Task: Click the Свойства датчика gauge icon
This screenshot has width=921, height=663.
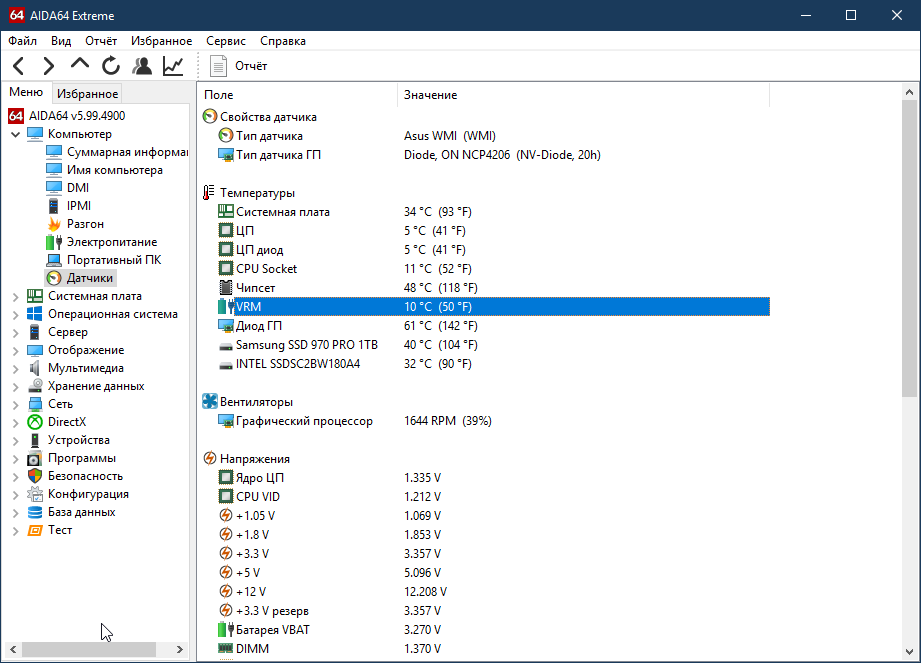Action: click(x=210, y=117)
